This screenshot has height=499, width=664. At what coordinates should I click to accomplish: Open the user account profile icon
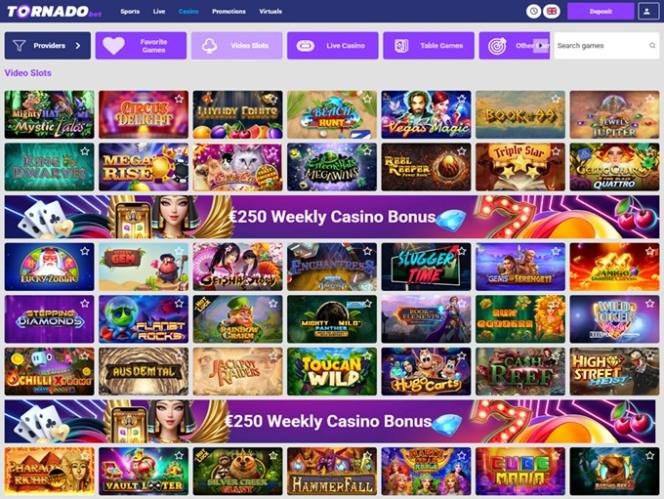pyautogui.click(x=647, y=11)
